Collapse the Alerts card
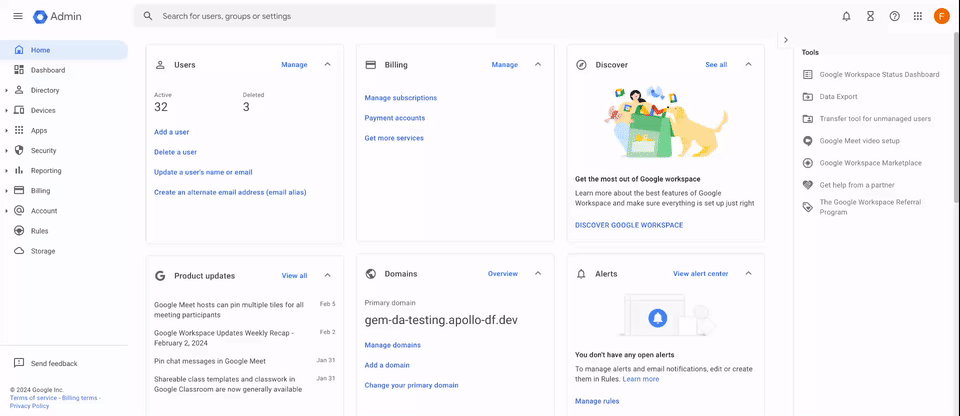 (748, 274)
